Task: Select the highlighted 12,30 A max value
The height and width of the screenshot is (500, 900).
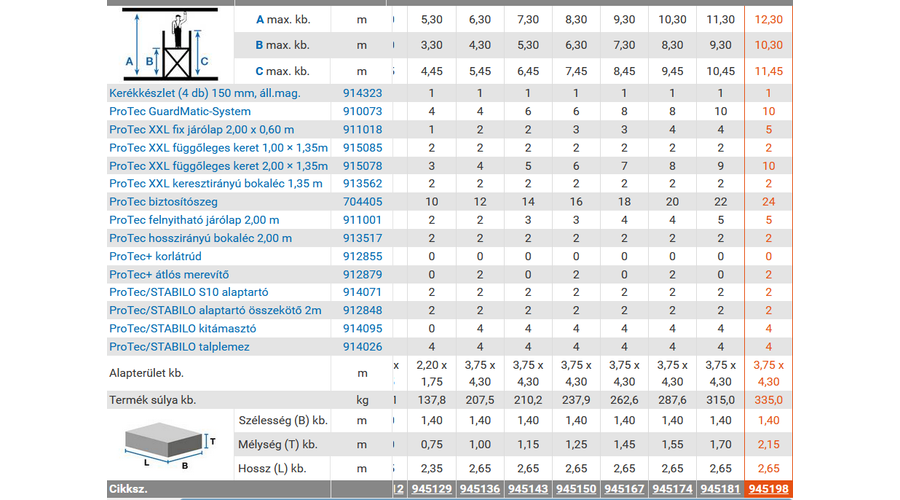Action: [769, 20]
